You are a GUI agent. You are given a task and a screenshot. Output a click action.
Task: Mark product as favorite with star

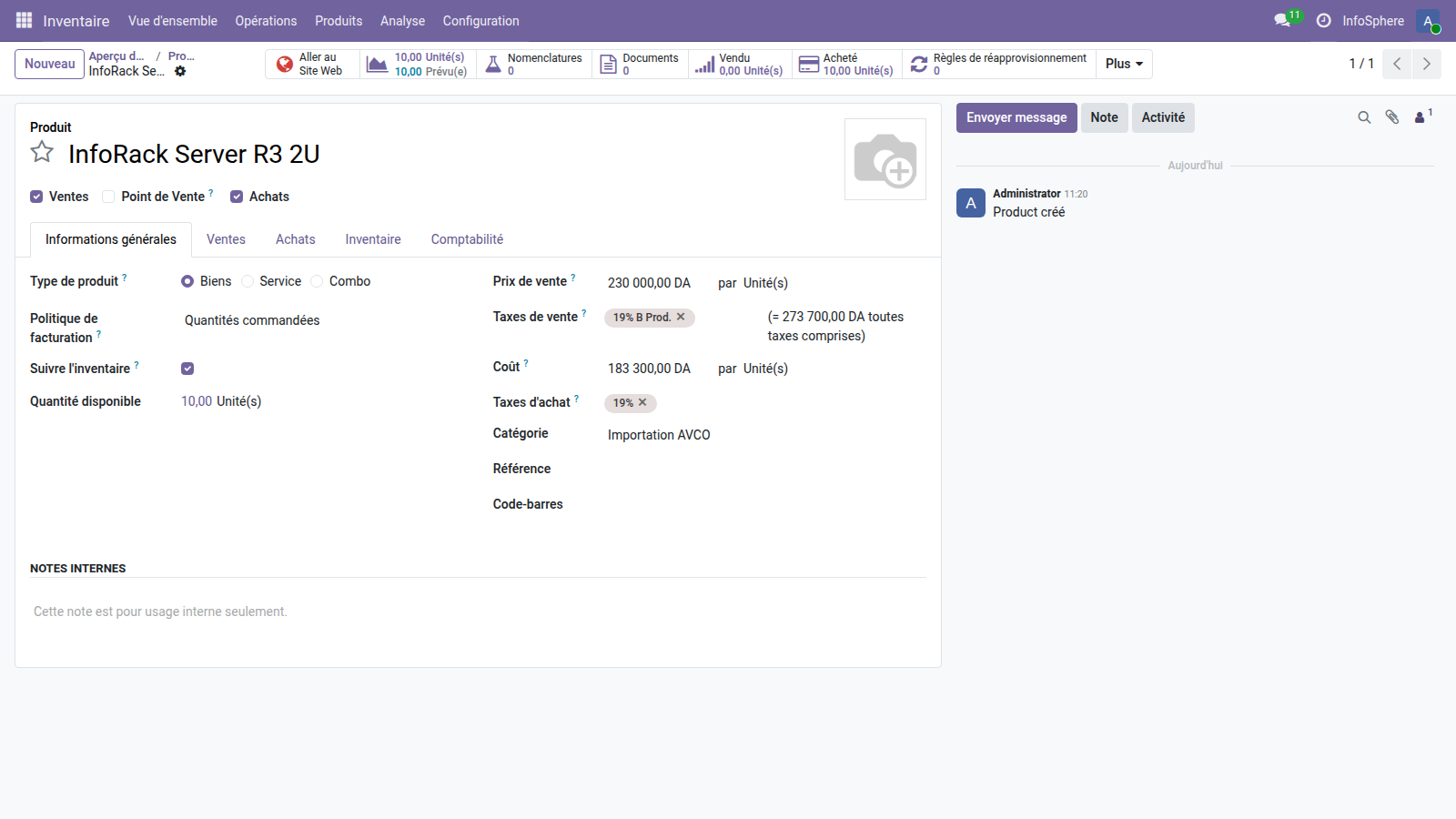point(42,153)
